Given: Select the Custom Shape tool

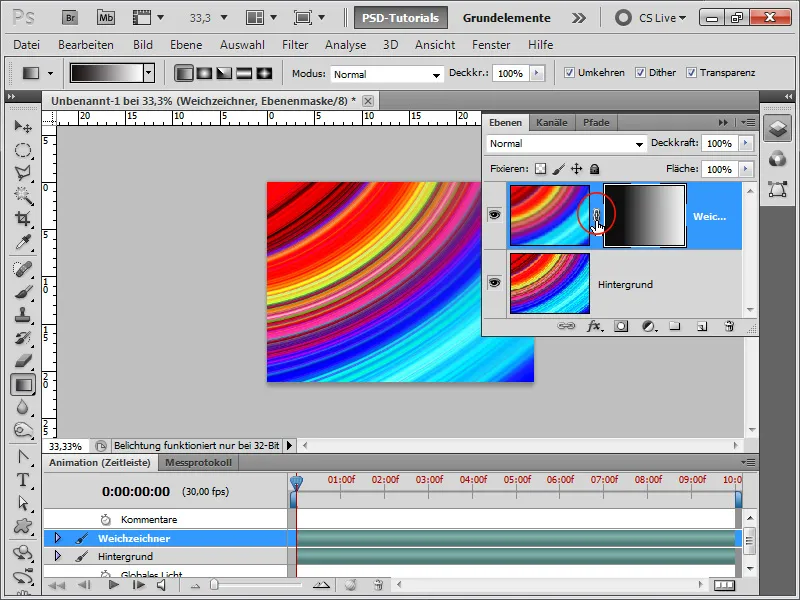Looking at the screenshot, I should [23, 526].
